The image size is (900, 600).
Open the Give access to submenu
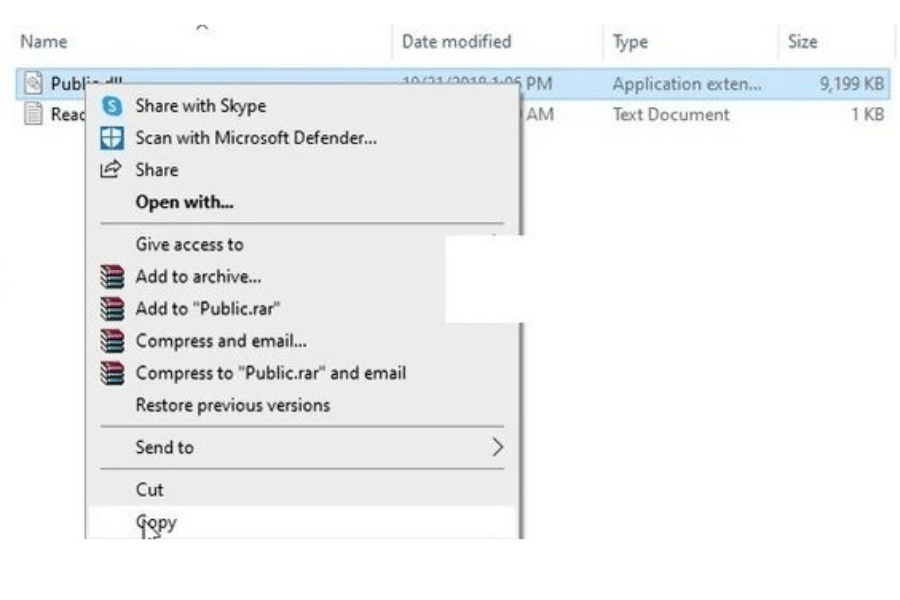(189, 244)
